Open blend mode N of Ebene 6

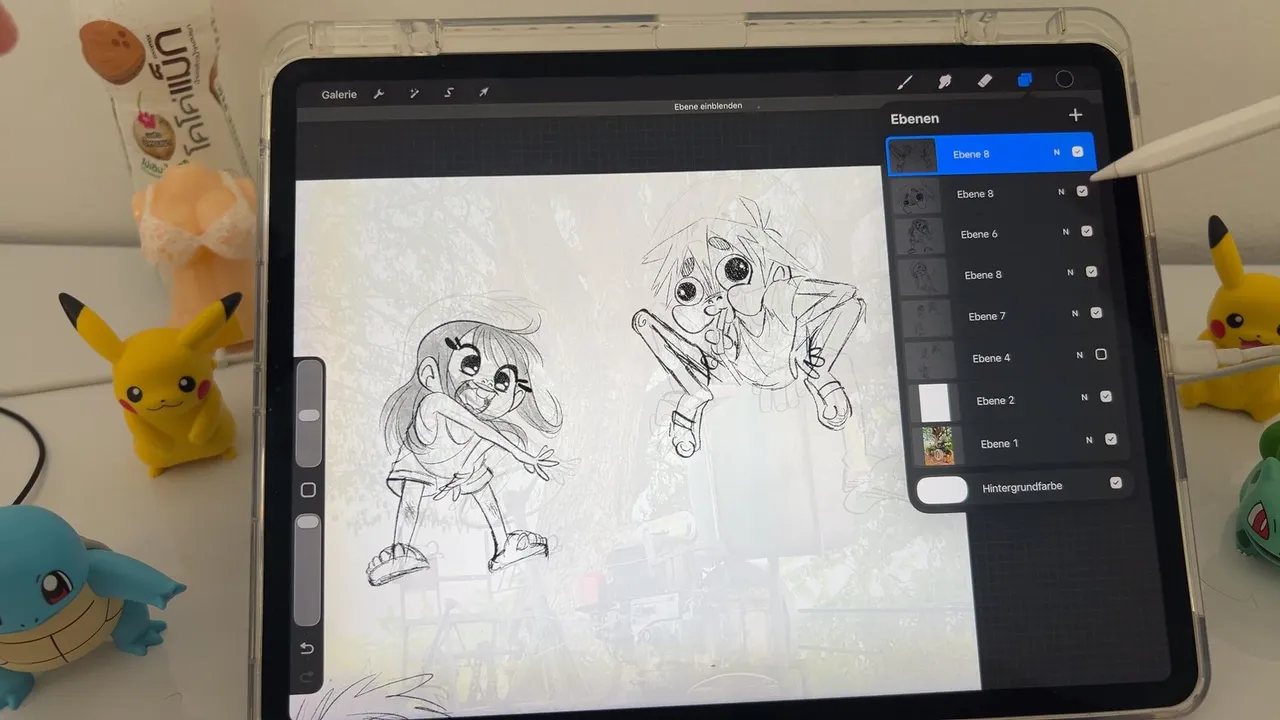[1066, 232]
